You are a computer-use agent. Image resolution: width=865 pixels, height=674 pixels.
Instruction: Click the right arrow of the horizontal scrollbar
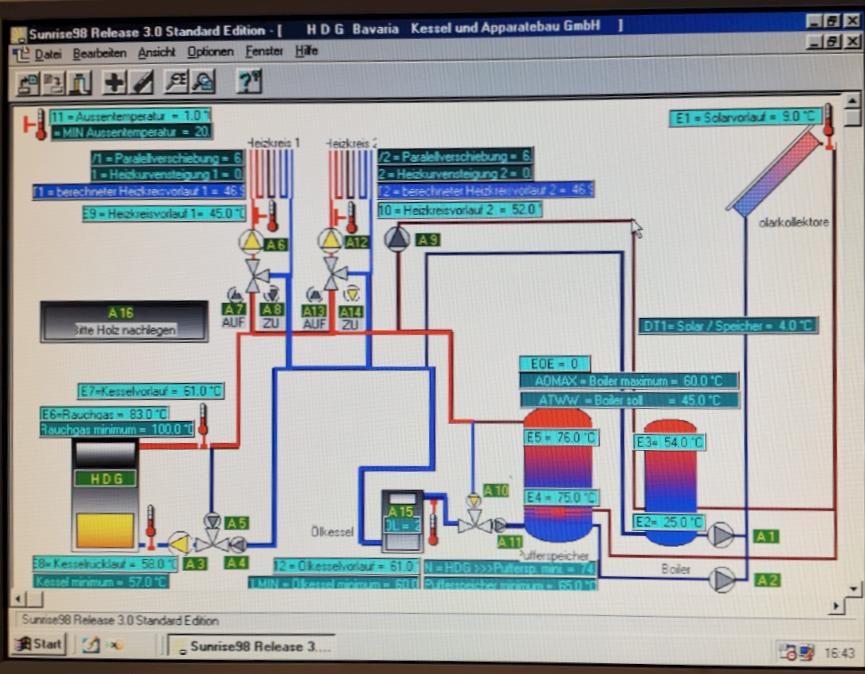click(x=836, y=606)
